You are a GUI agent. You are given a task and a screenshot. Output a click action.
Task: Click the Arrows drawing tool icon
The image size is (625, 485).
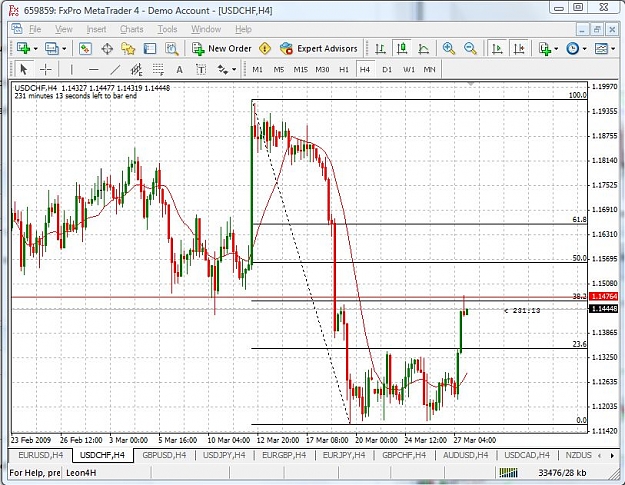(222, 70)
